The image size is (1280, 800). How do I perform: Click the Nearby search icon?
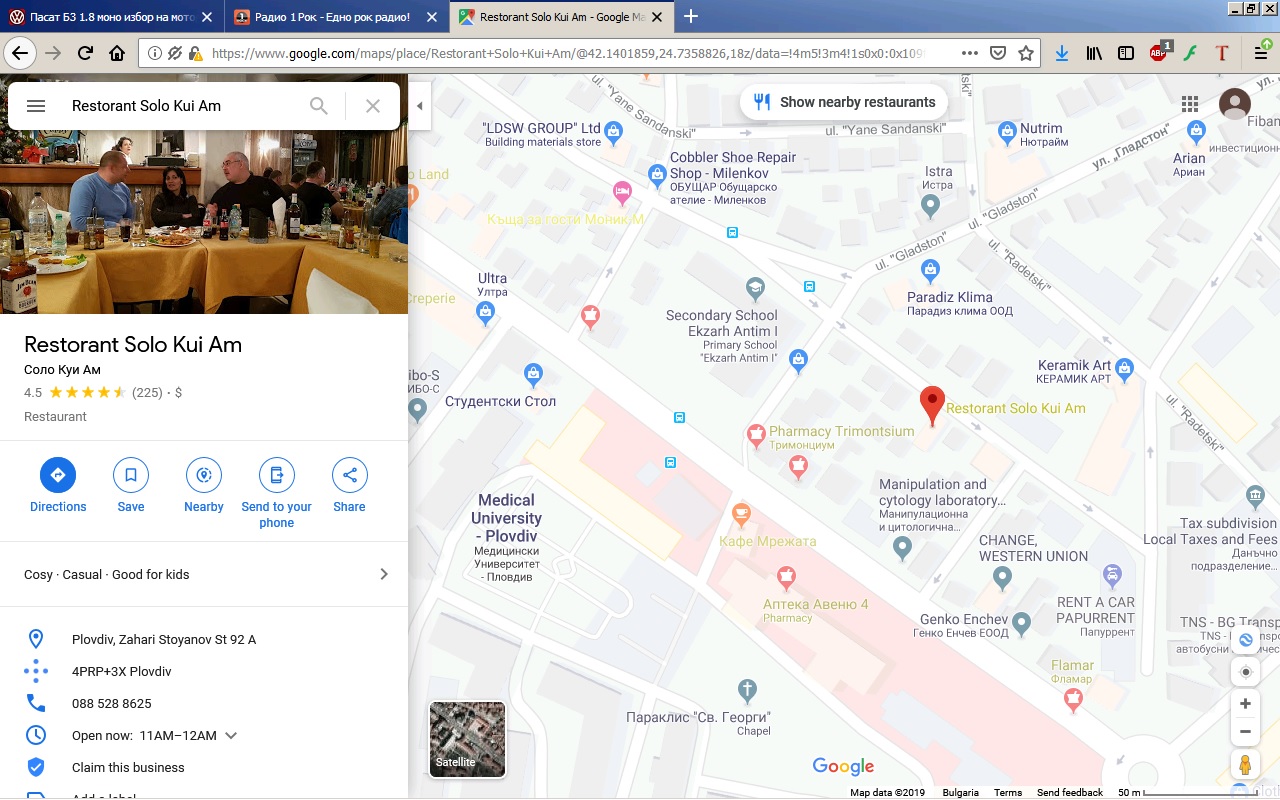[x=204, y=475]
